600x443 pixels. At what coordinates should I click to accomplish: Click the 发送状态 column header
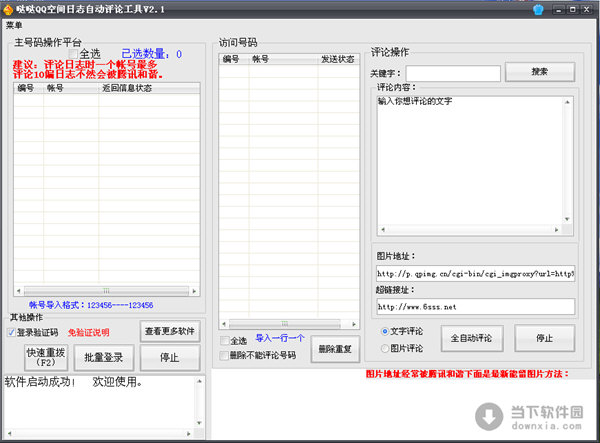click(x=338, y=59)
